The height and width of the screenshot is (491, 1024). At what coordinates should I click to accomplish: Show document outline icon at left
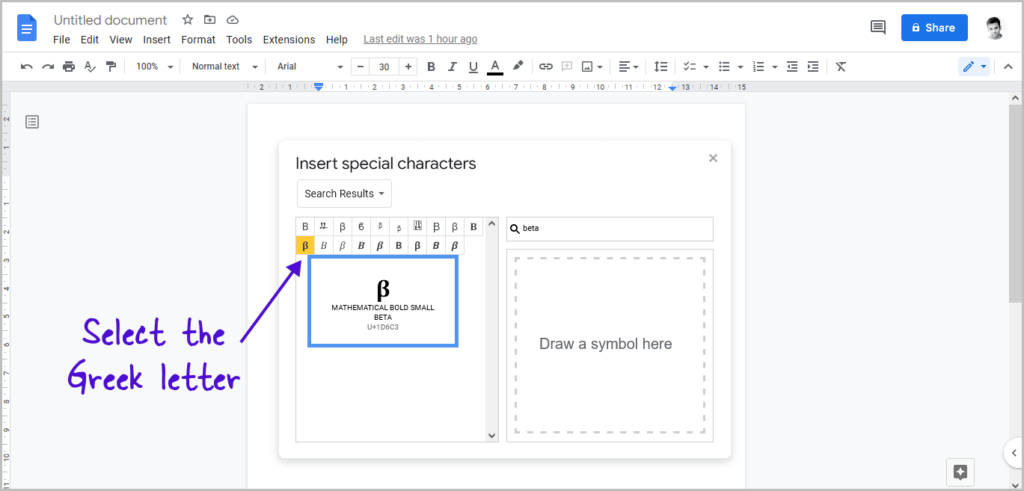[32, 121]
